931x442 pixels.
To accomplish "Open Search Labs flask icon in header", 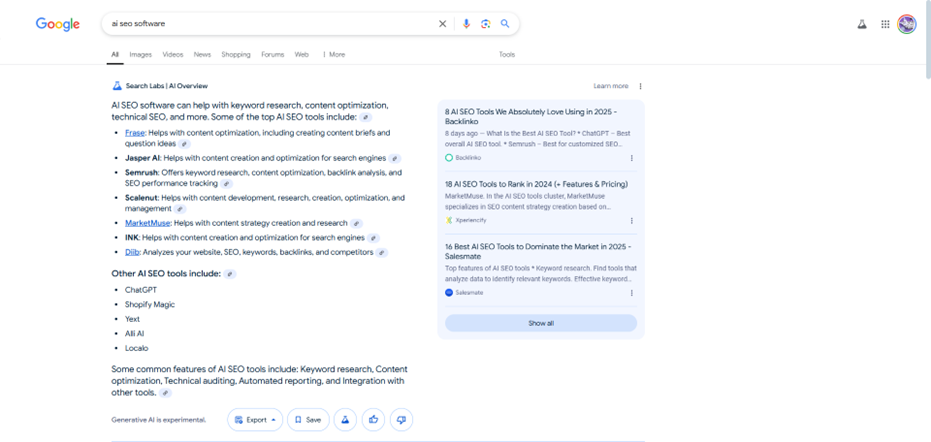I will pyautogui.click(x=861, y=24).
